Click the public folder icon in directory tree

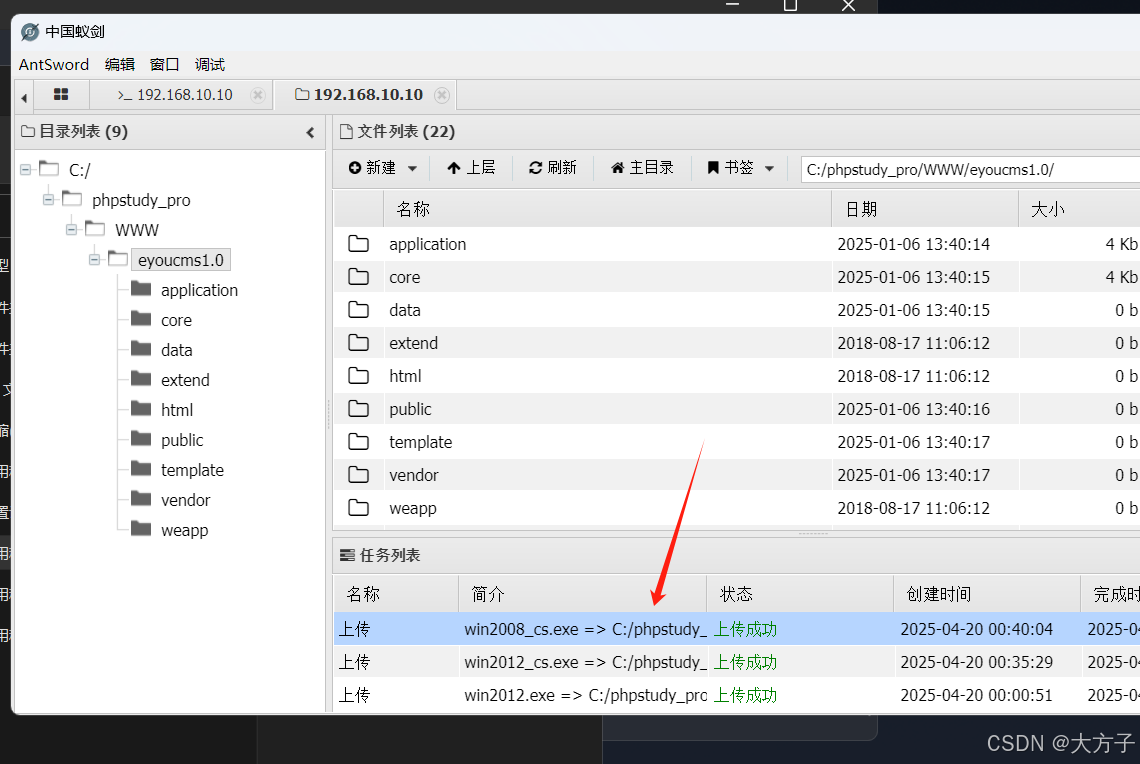click(141, 438)
